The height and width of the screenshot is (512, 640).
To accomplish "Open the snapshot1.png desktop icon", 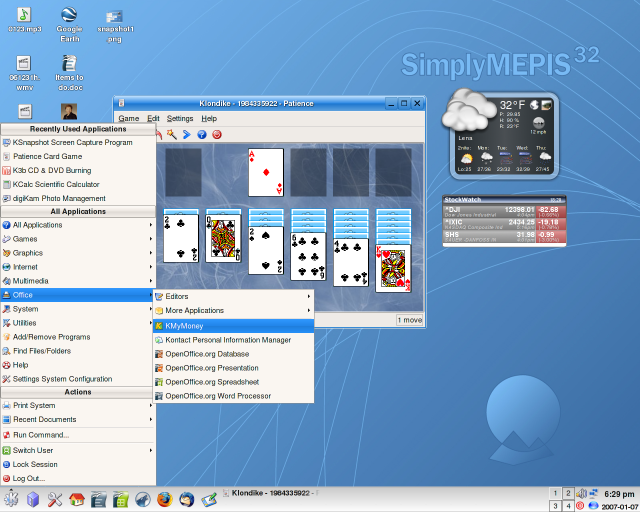I will (115, 26).
